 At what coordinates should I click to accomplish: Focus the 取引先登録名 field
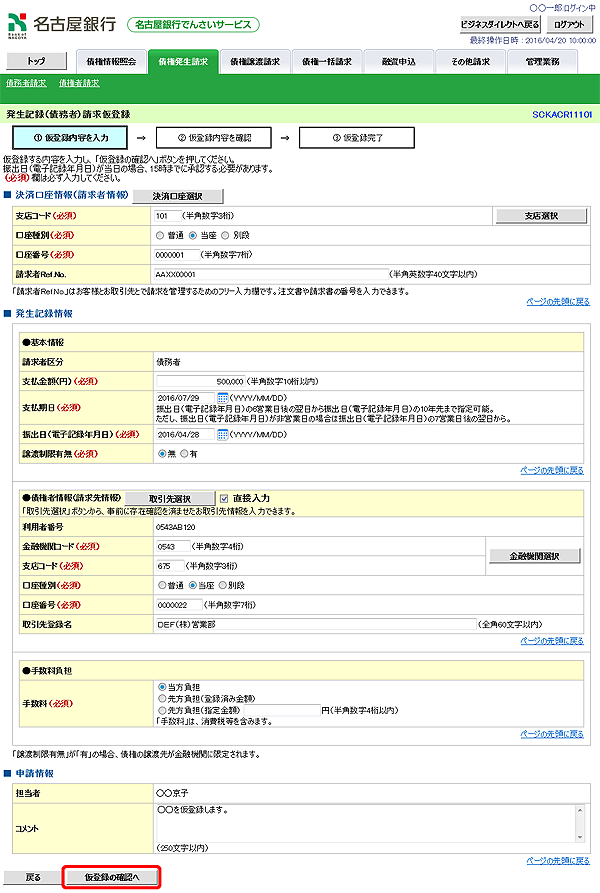[x=316, y=624]
